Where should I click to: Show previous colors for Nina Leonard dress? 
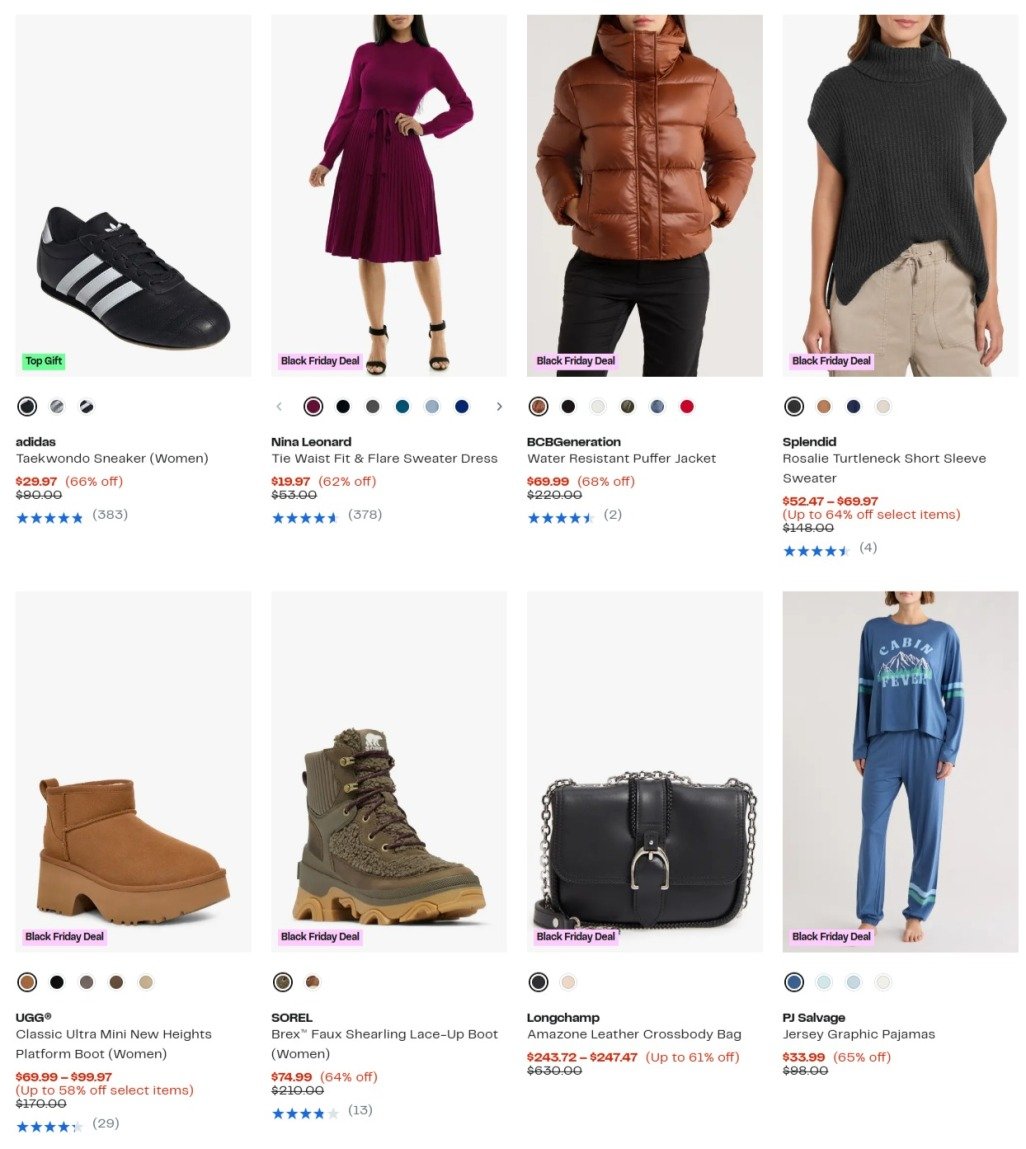point(279,406)
